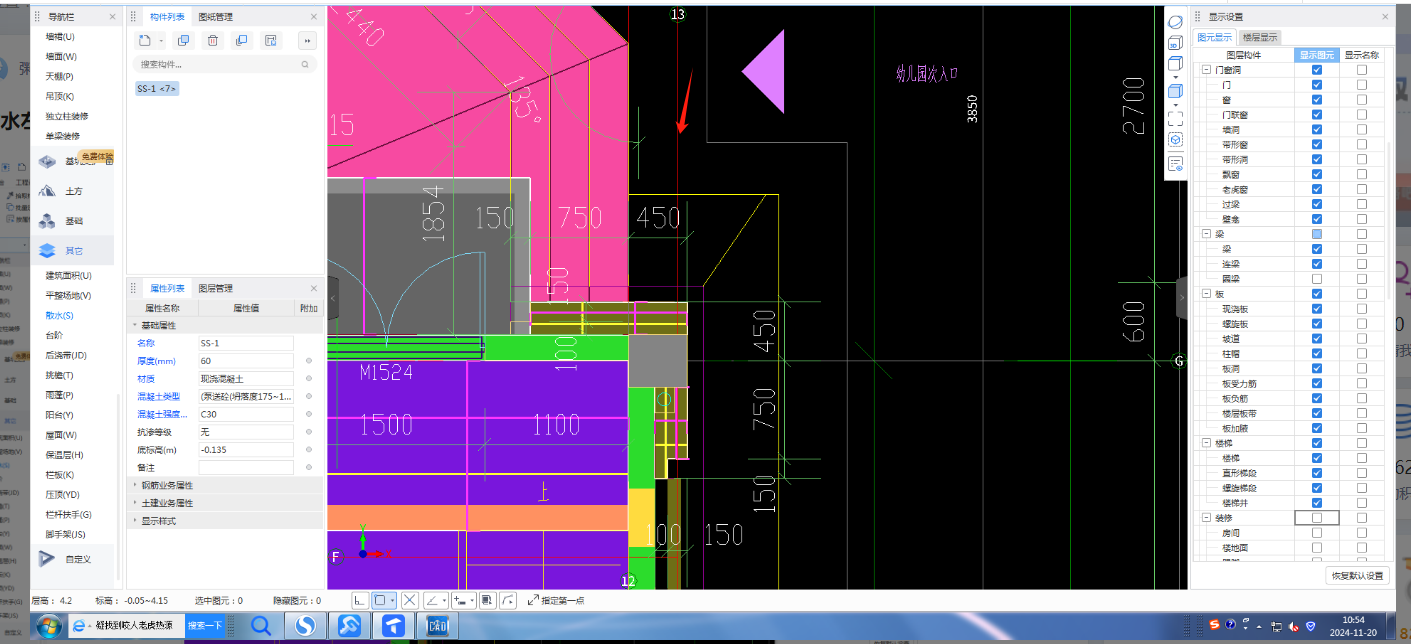1411x644 pixels.
Task: Click the hexagon local 3D icon
Action: coord(1176,139)
